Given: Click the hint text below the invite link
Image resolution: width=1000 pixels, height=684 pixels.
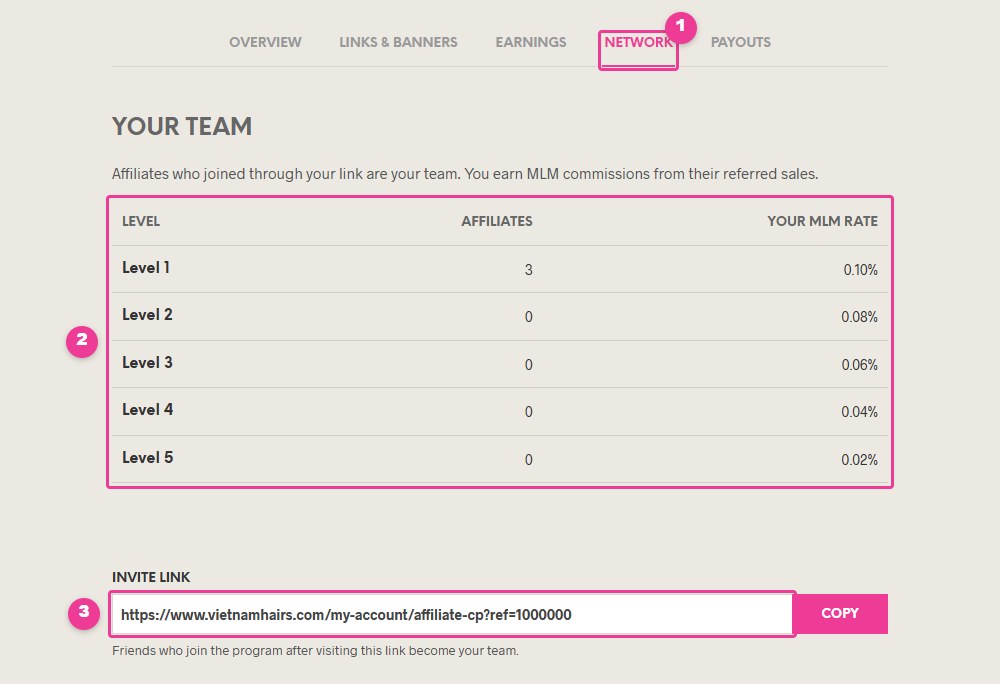Looking at the screenshot, I should pyautogui.click(x=316, y=651).
